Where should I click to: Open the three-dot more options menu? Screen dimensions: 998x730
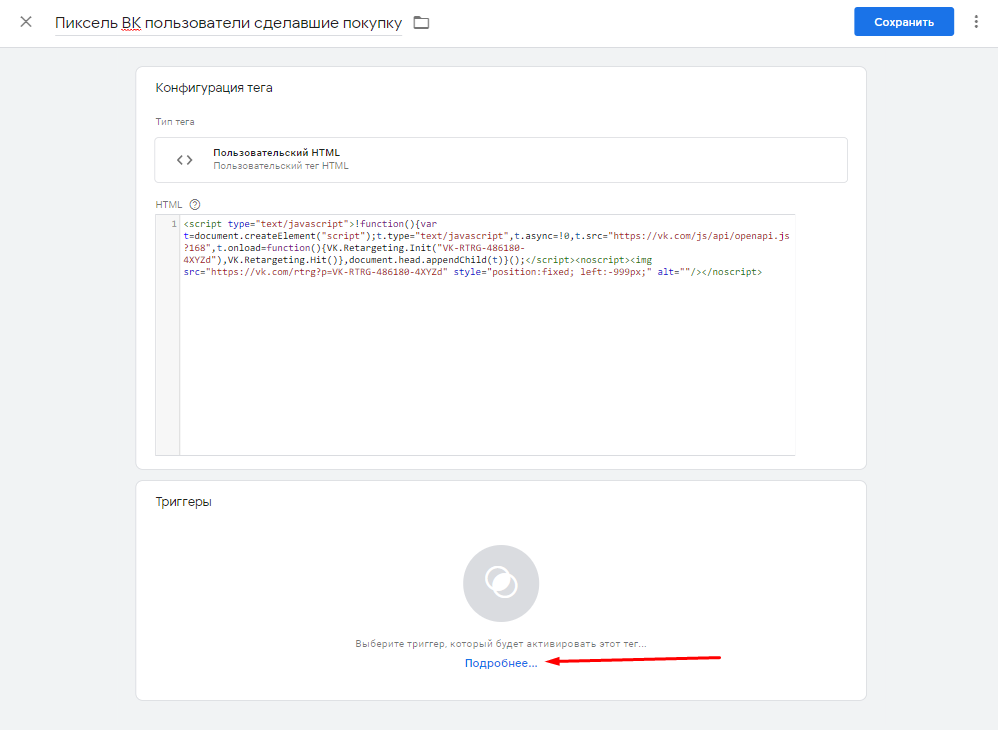(x=976, y=22)
